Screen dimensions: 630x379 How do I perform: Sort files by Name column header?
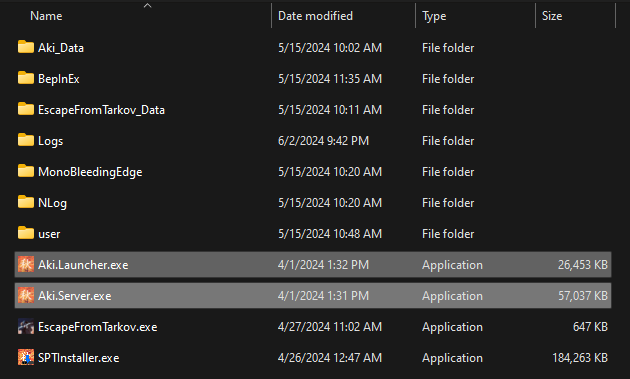(x=46, y=16)
